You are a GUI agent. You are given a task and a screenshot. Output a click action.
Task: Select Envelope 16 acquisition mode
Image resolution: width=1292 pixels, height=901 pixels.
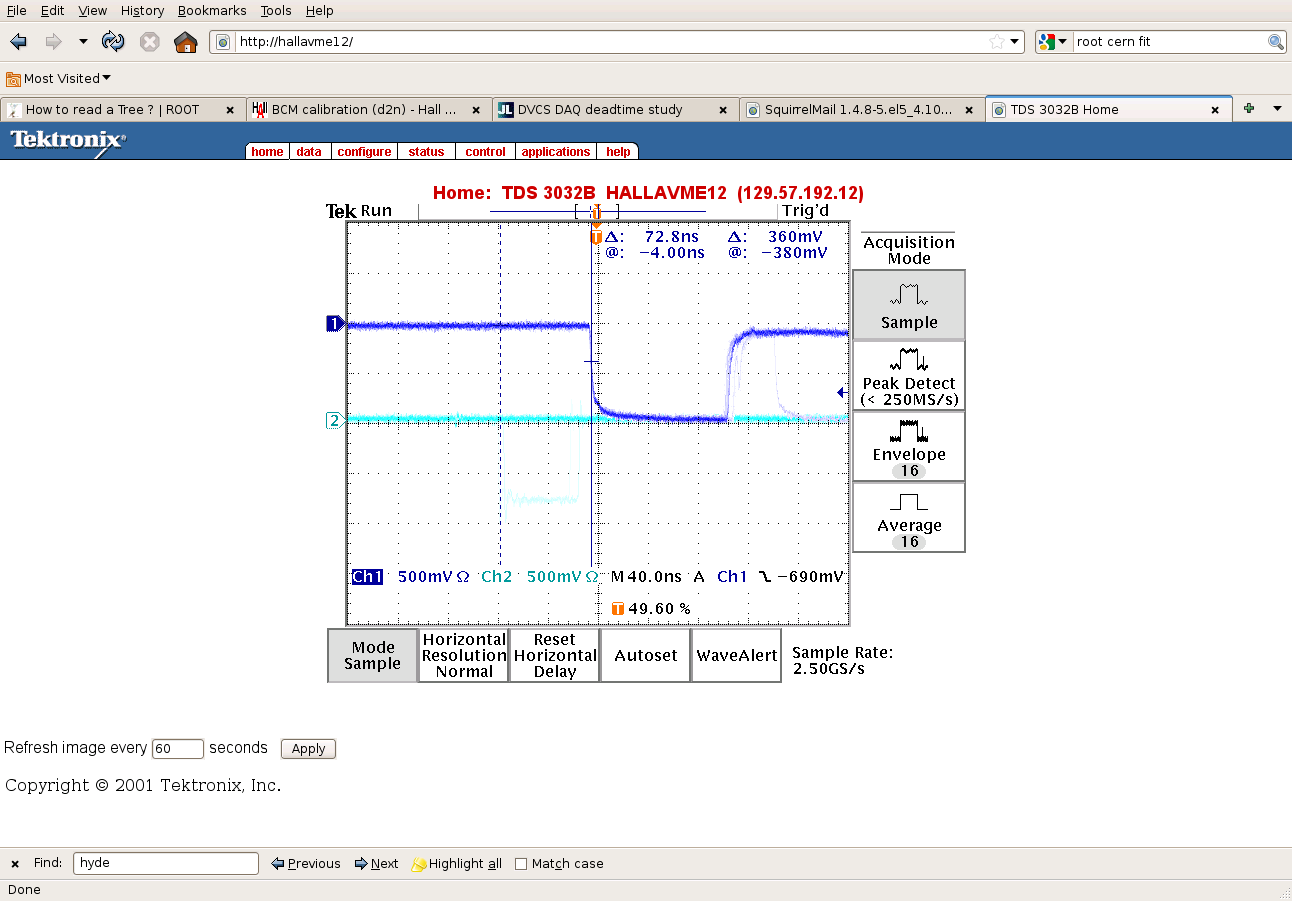coord(909,447)
